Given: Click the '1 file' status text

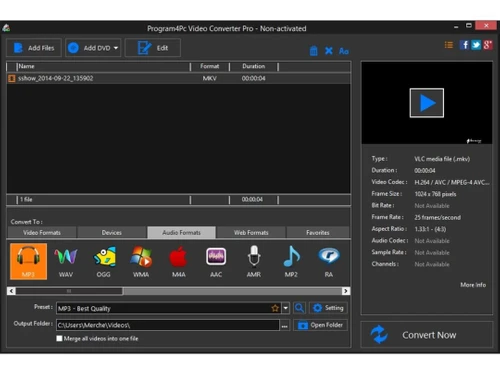Looking at the screenshot, I should pos(26,199).
